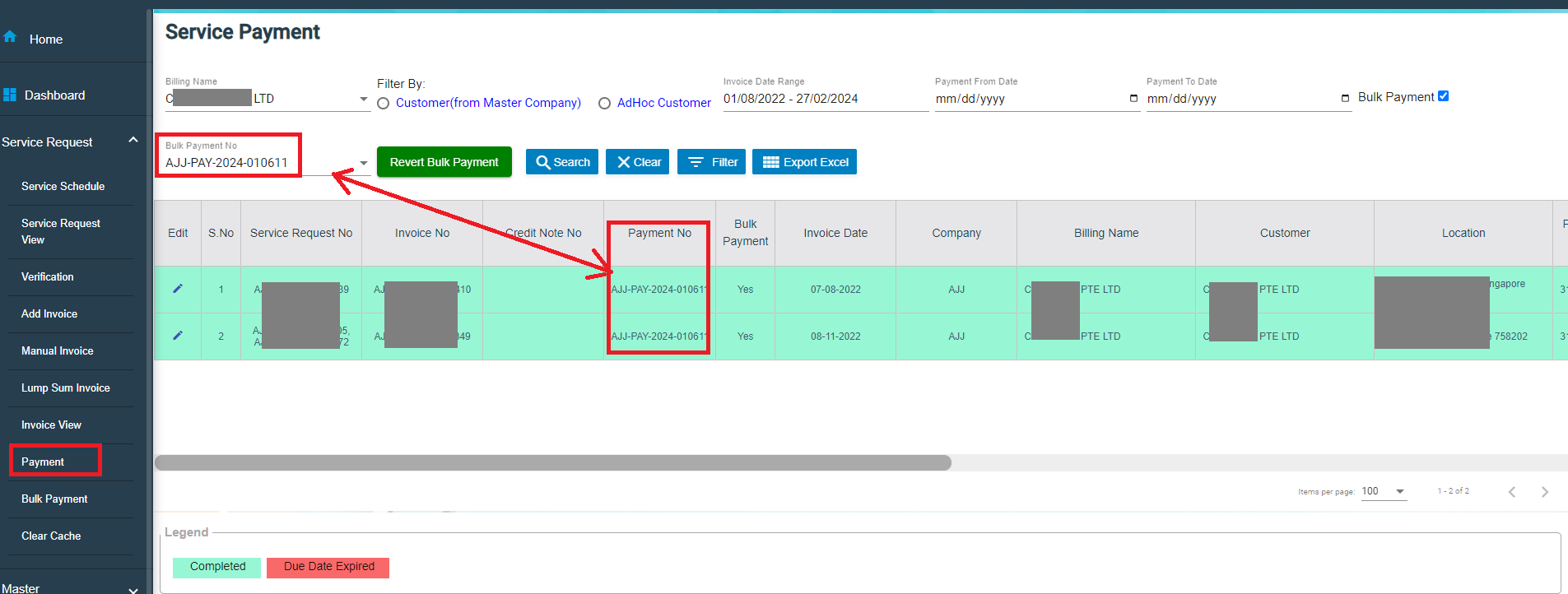Go to next page arrow
This screenshot has height=594, width=1568.
tap(1544, 492)
